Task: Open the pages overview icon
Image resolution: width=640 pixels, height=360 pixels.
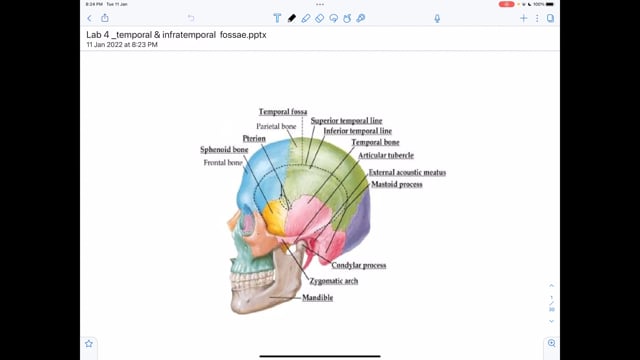Action: 550,18
